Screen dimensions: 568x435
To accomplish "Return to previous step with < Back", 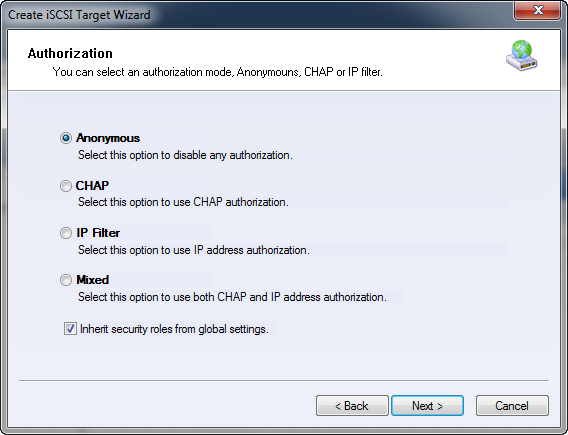I will coord(352,406).
